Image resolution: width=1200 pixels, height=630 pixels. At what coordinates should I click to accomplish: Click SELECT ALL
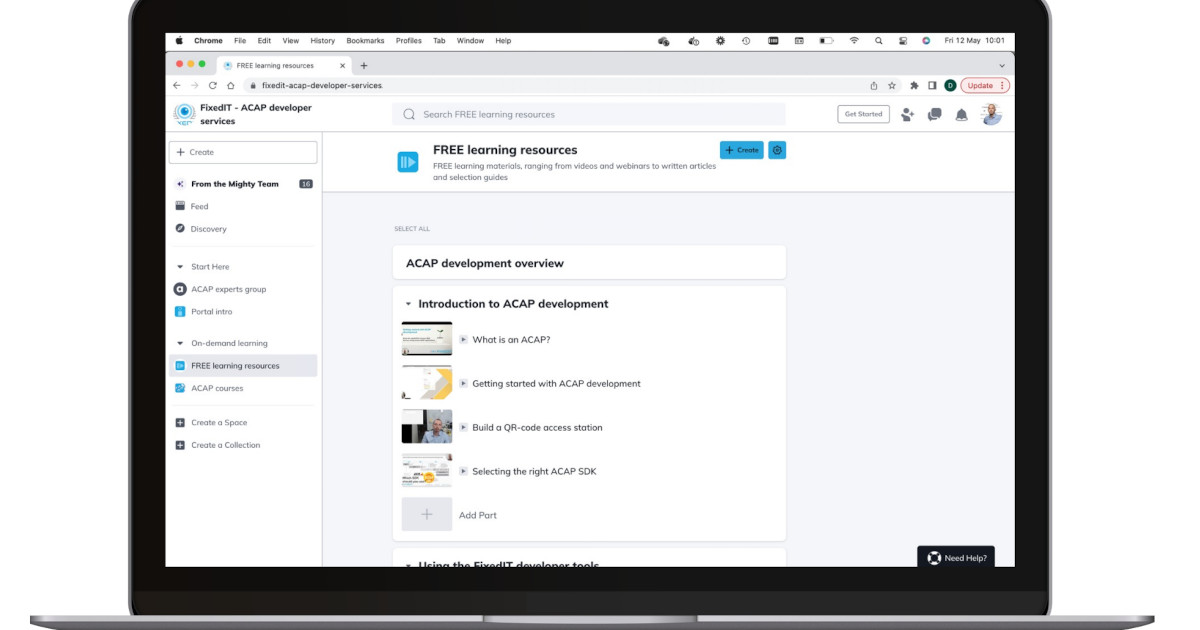[412, 229]
